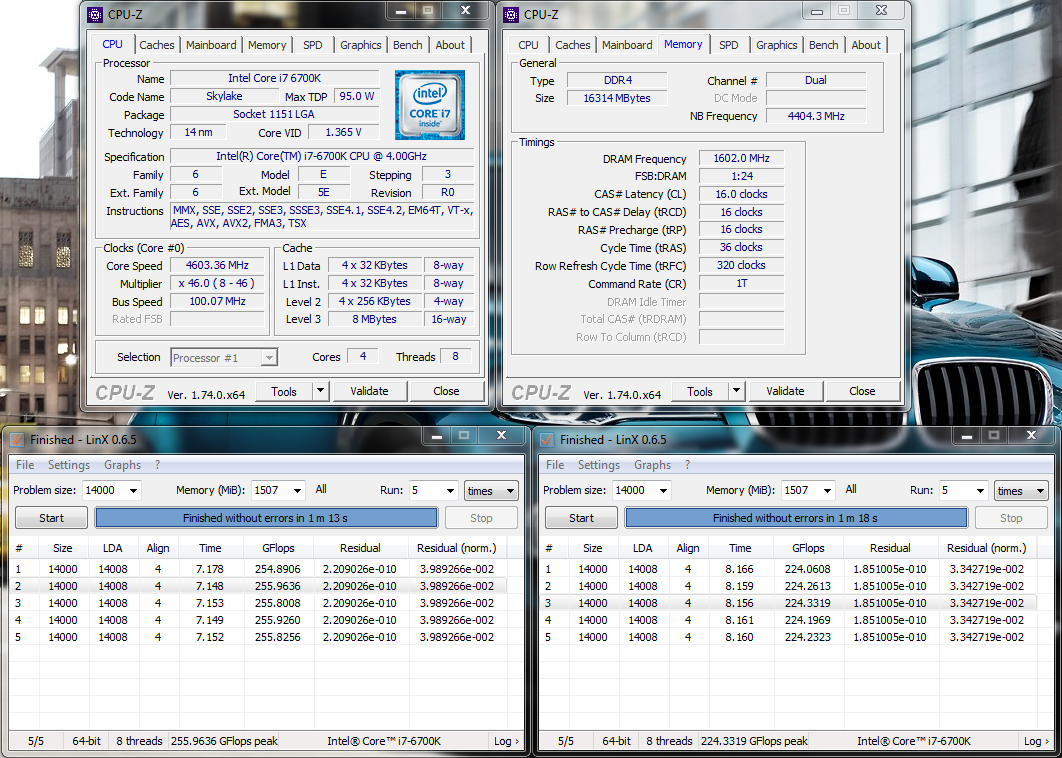Open Run count dropdown in left LinX

[x=450, y=490]
